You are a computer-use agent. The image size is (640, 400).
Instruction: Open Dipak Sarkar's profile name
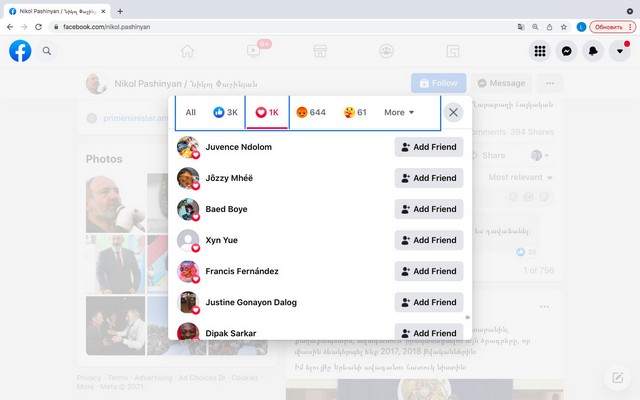[x=231, y=333]
